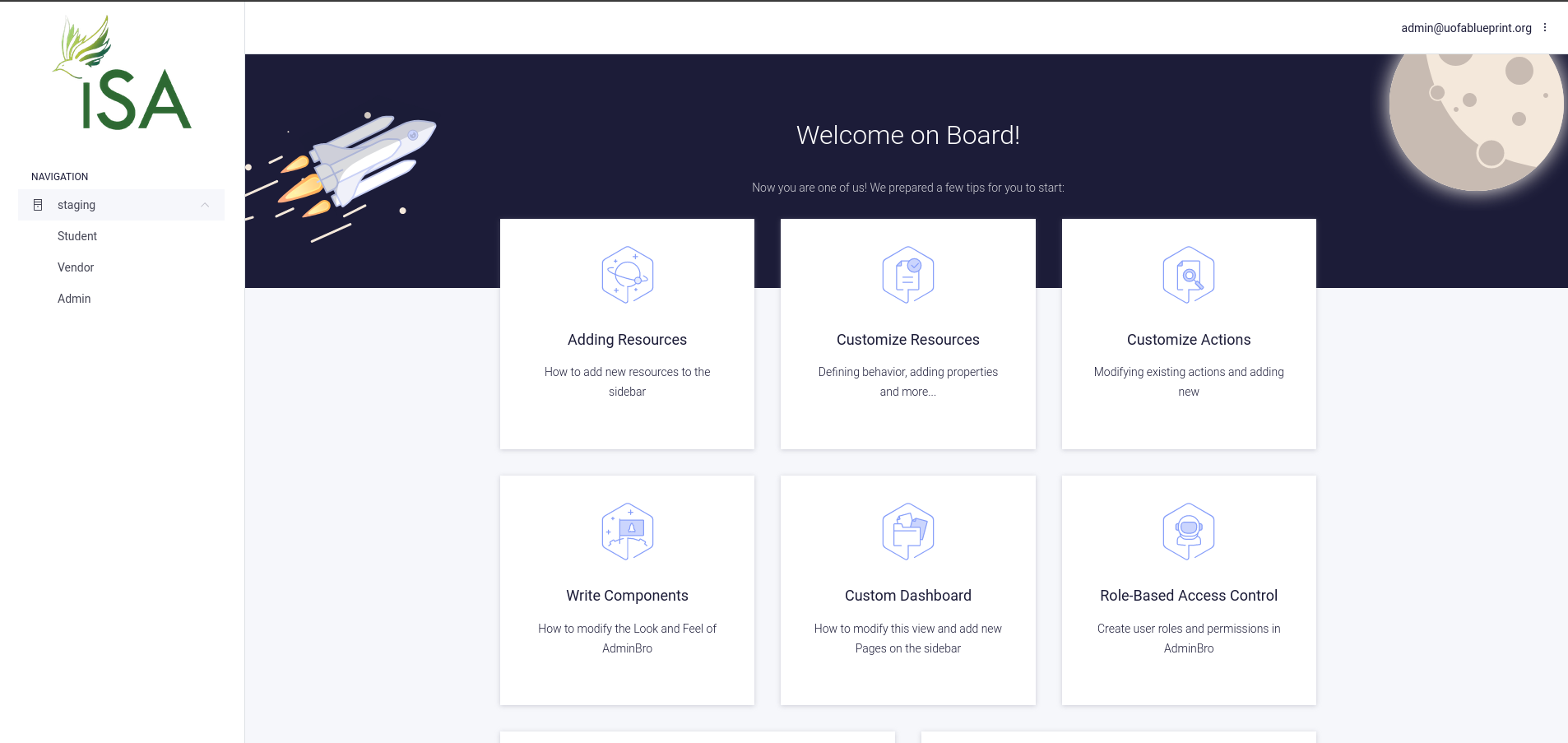Open the staging dropdown entry
Viewport: 1568px width, 743px height.
76,204
